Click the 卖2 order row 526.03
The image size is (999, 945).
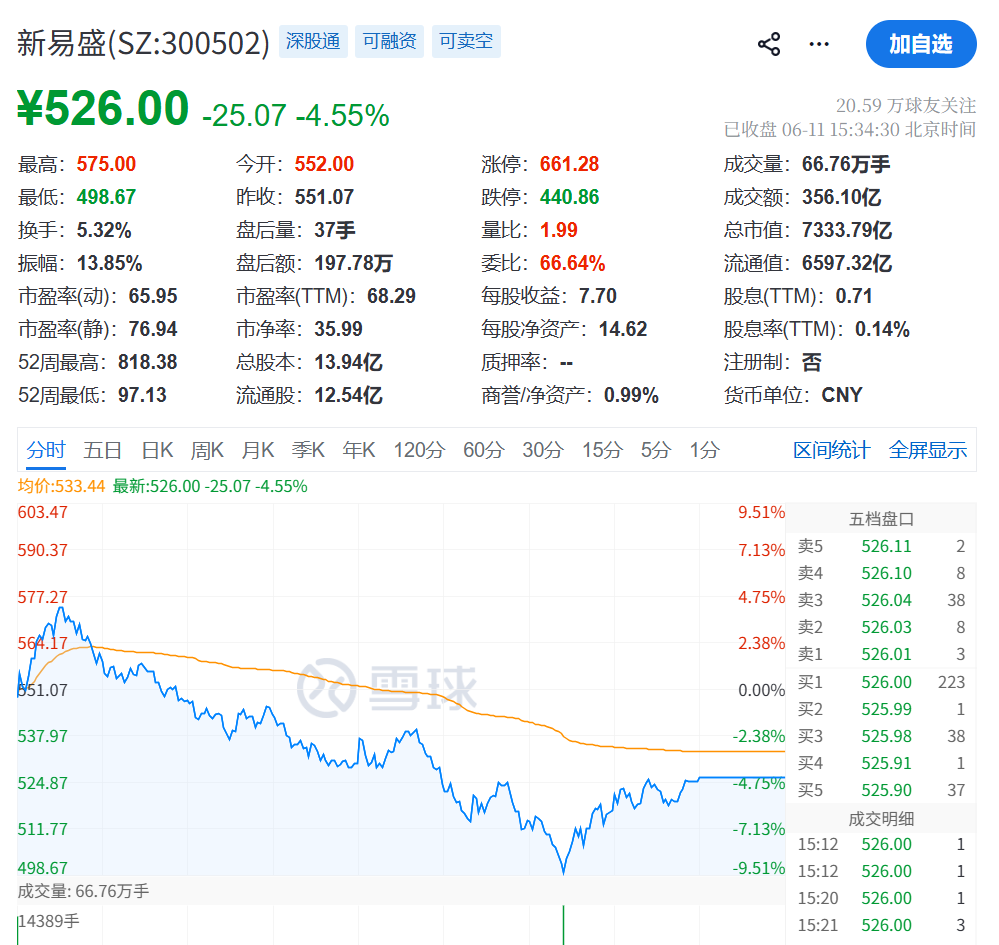pos(881,628)
